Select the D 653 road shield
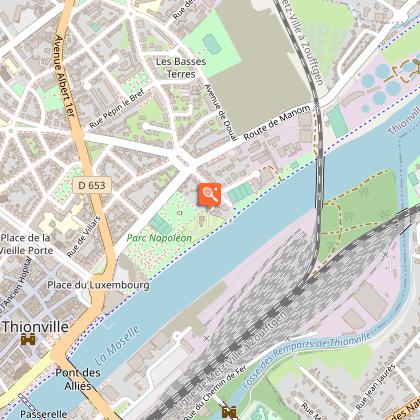Screen dimensions: 420x420 point(92,185)
